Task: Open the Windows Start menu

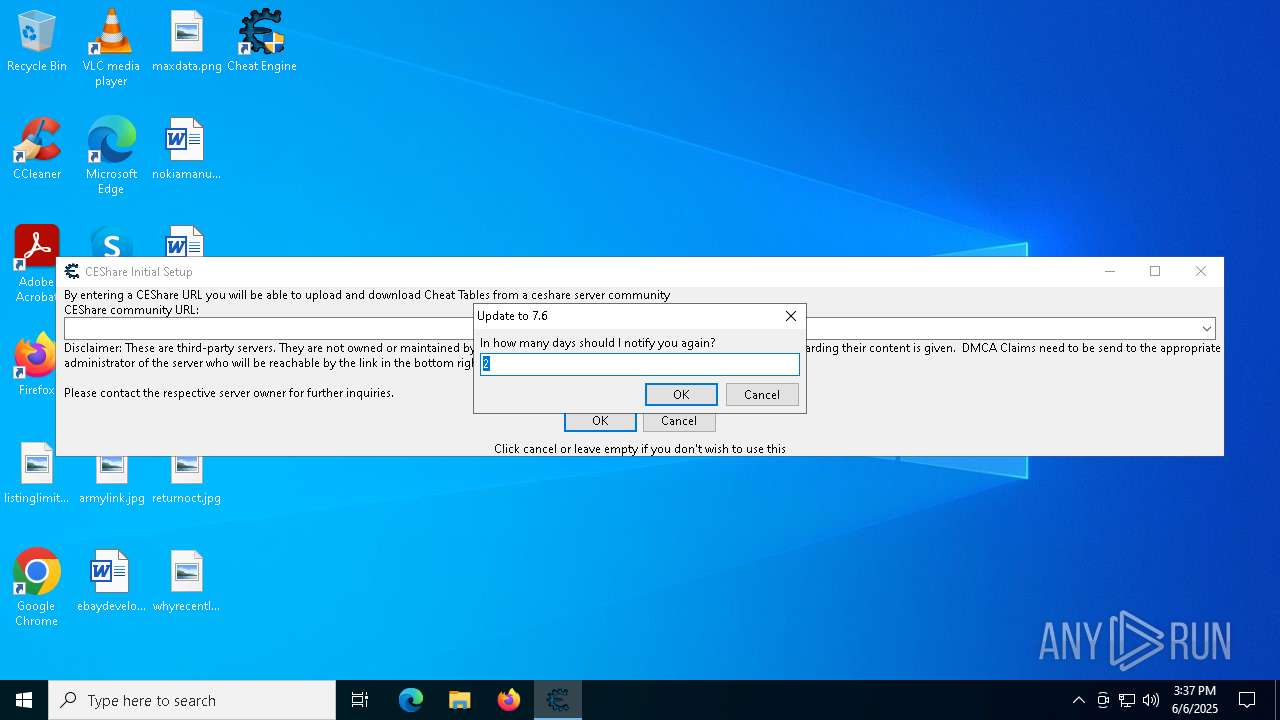Action: (24, 700)
